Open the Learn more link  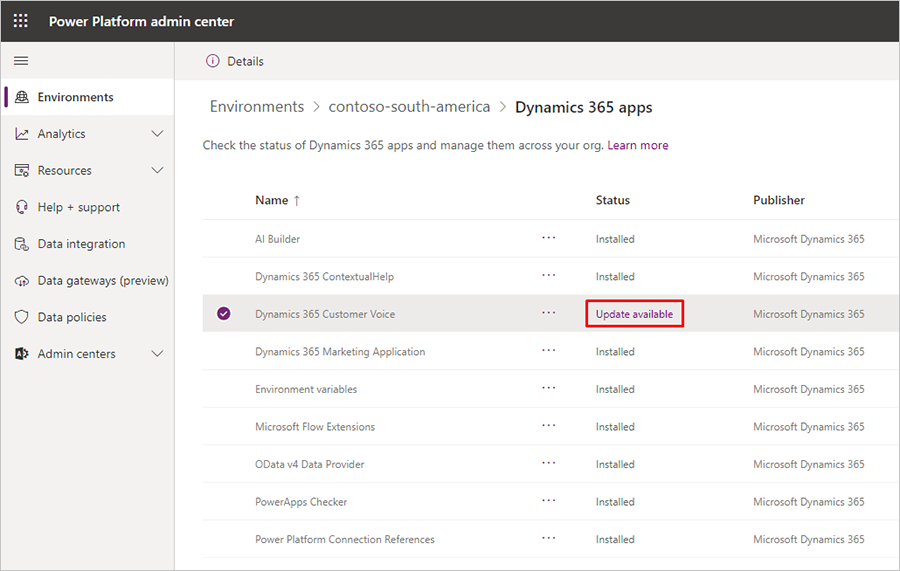tap(638, 145)
